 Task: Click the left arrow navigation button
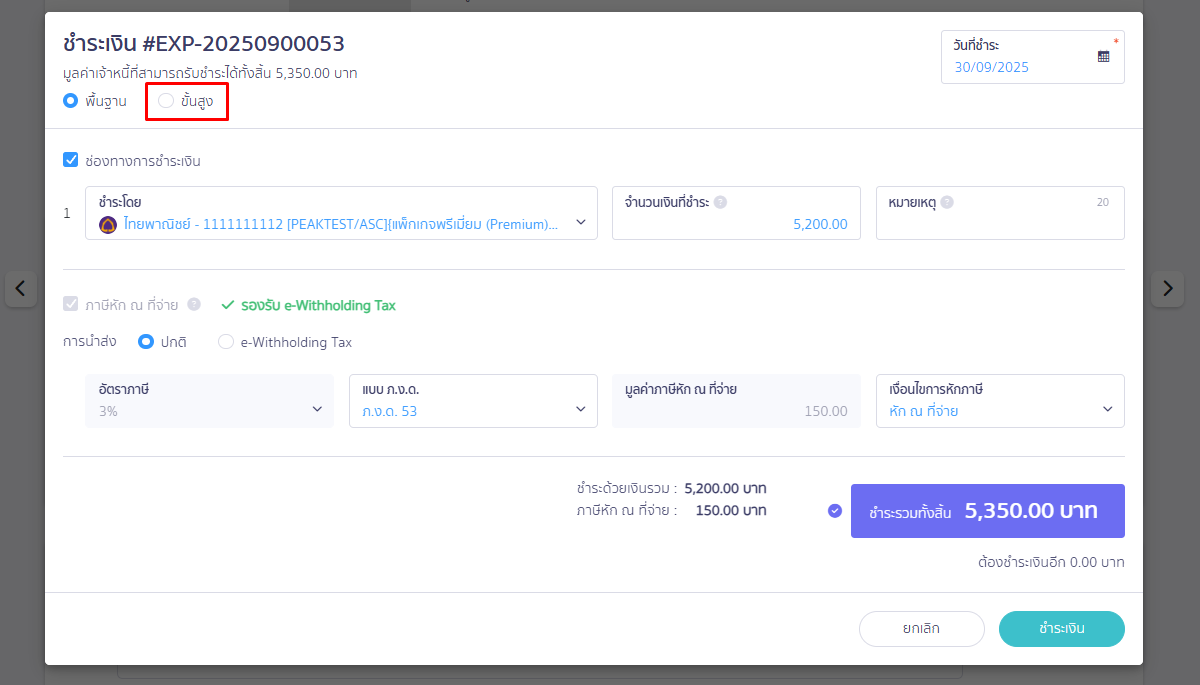pos(21,289)
